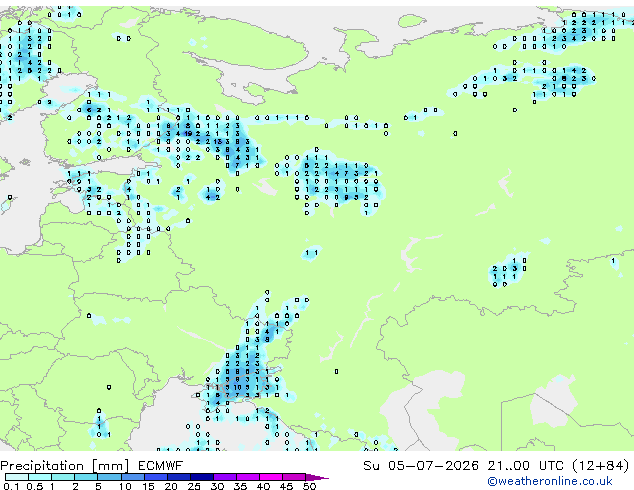634x490 pixels.
Task: Click the '20' tick label on the legend
Action: (x=171, y=486)
